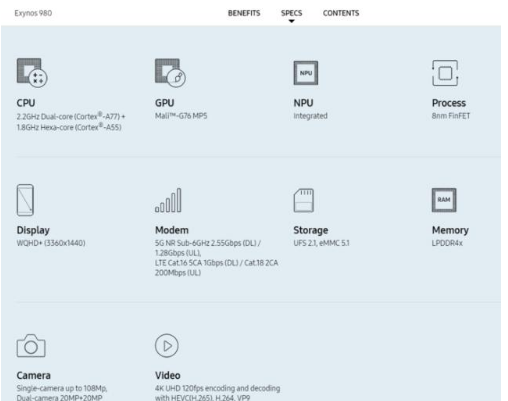Image resolution: width=508 pixels, height=401 pixels.
Task: Click the 'Integrated' NPU value
Action: click(310, 116)
